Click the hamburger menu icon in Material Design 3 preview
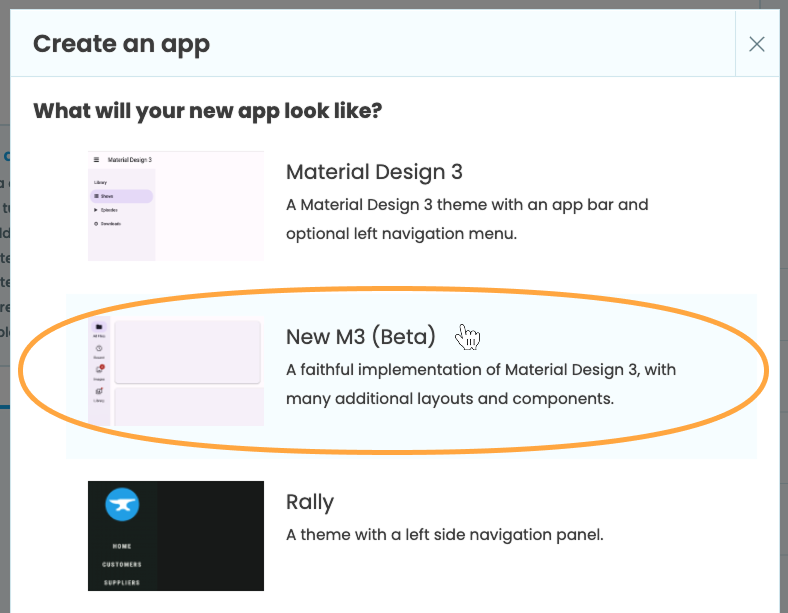The width and height of the screenshot is (788, 613). pyautogui.click(x=96, y=160)
